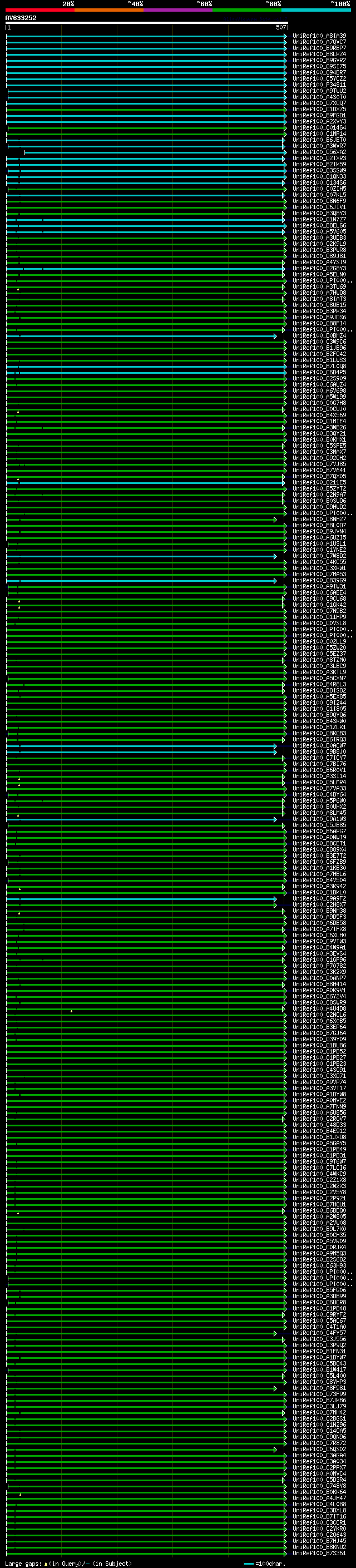Open hit UniRef100_B7L0Q8
The height and width of the screenshot is (1568, 356).
tap(319, 367)
